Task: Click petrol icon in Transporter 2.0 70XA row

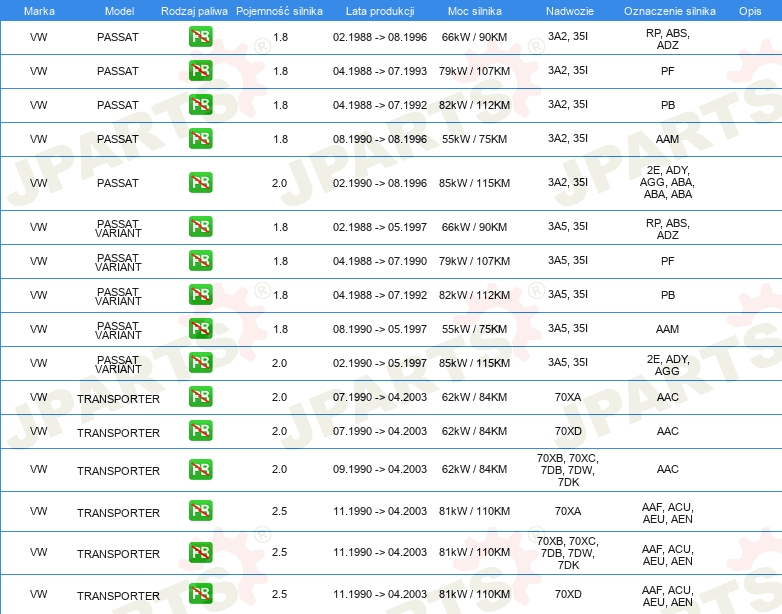Action: click(200, 397)
